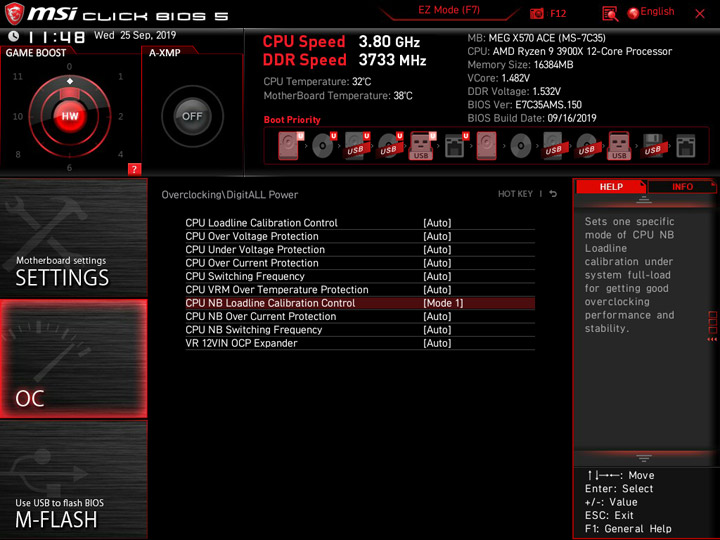
Task: Set Game Boost dial to stage 2
Action: [121, 116]
